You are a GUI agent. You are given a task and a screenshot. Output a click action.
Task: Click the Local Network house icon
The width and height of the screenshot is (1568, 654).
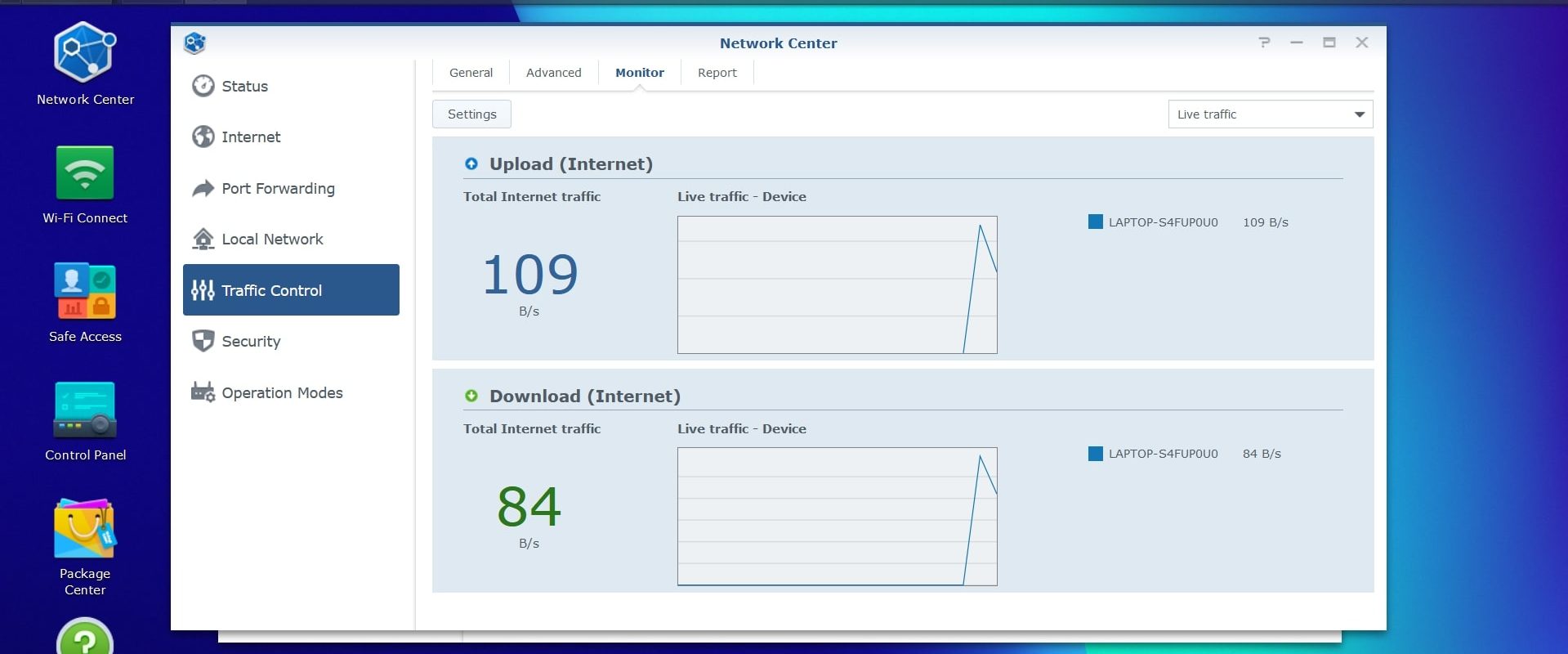(203, 239)
